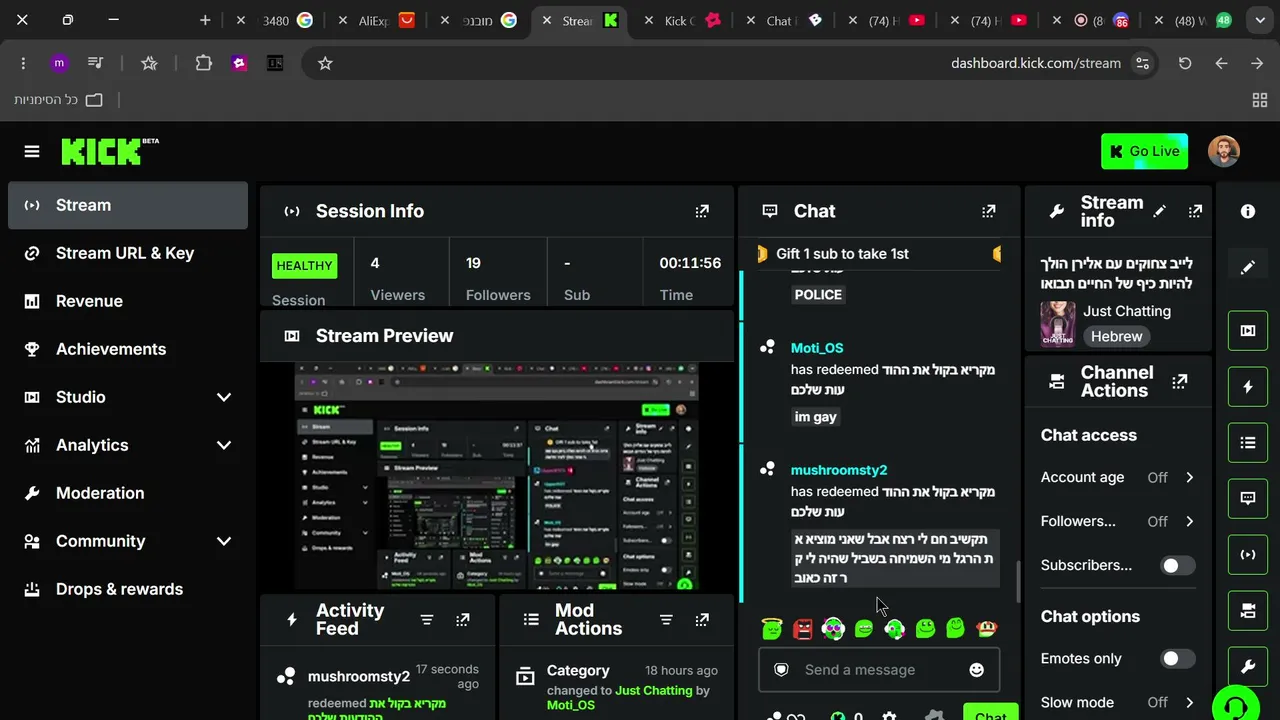Expand the Studio sidebar section
1280x720 pixels.
[224, 397]
